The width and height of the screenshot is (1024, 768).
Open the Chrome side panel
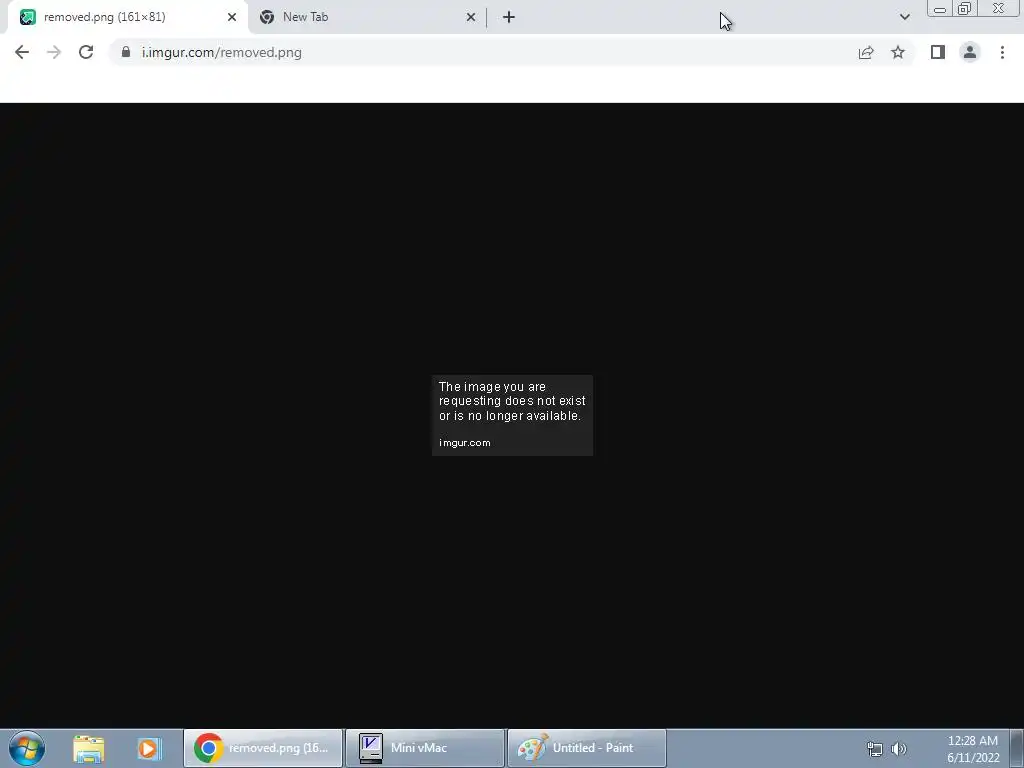[x=938, y=52]
